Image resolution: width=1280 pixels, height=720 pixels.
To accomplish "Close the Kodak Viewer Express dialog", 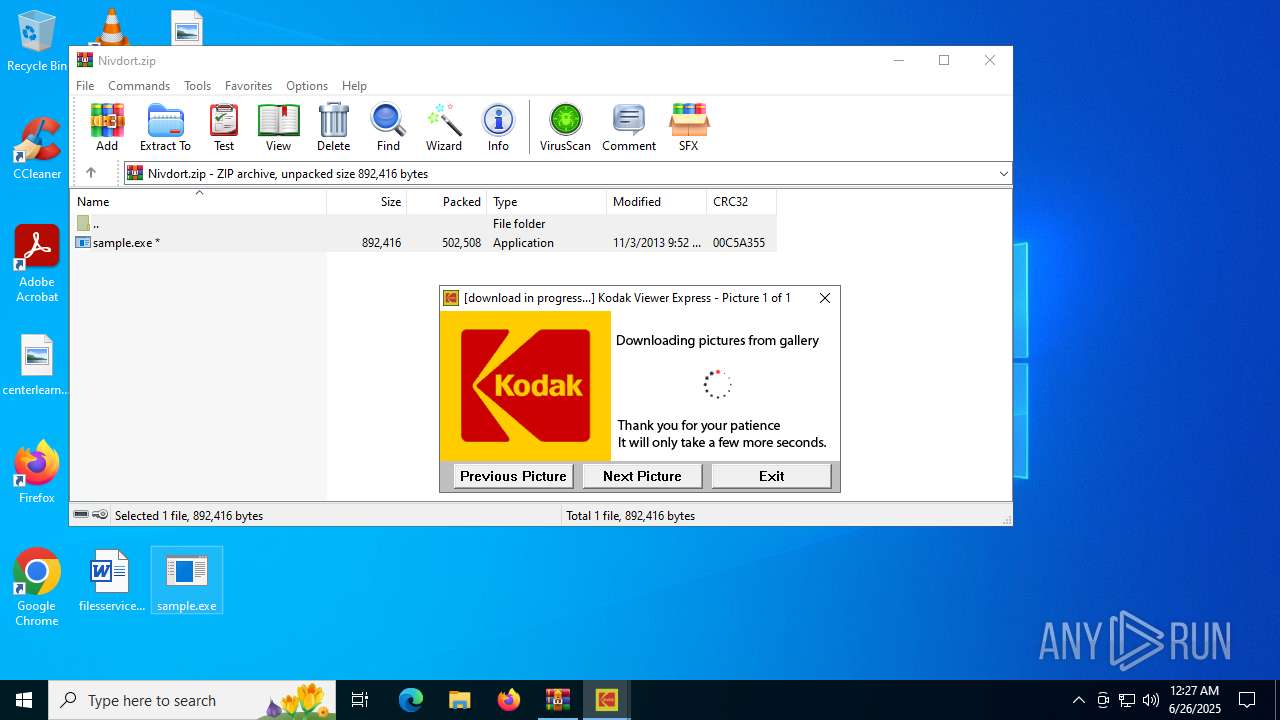I will pos(824,298).
